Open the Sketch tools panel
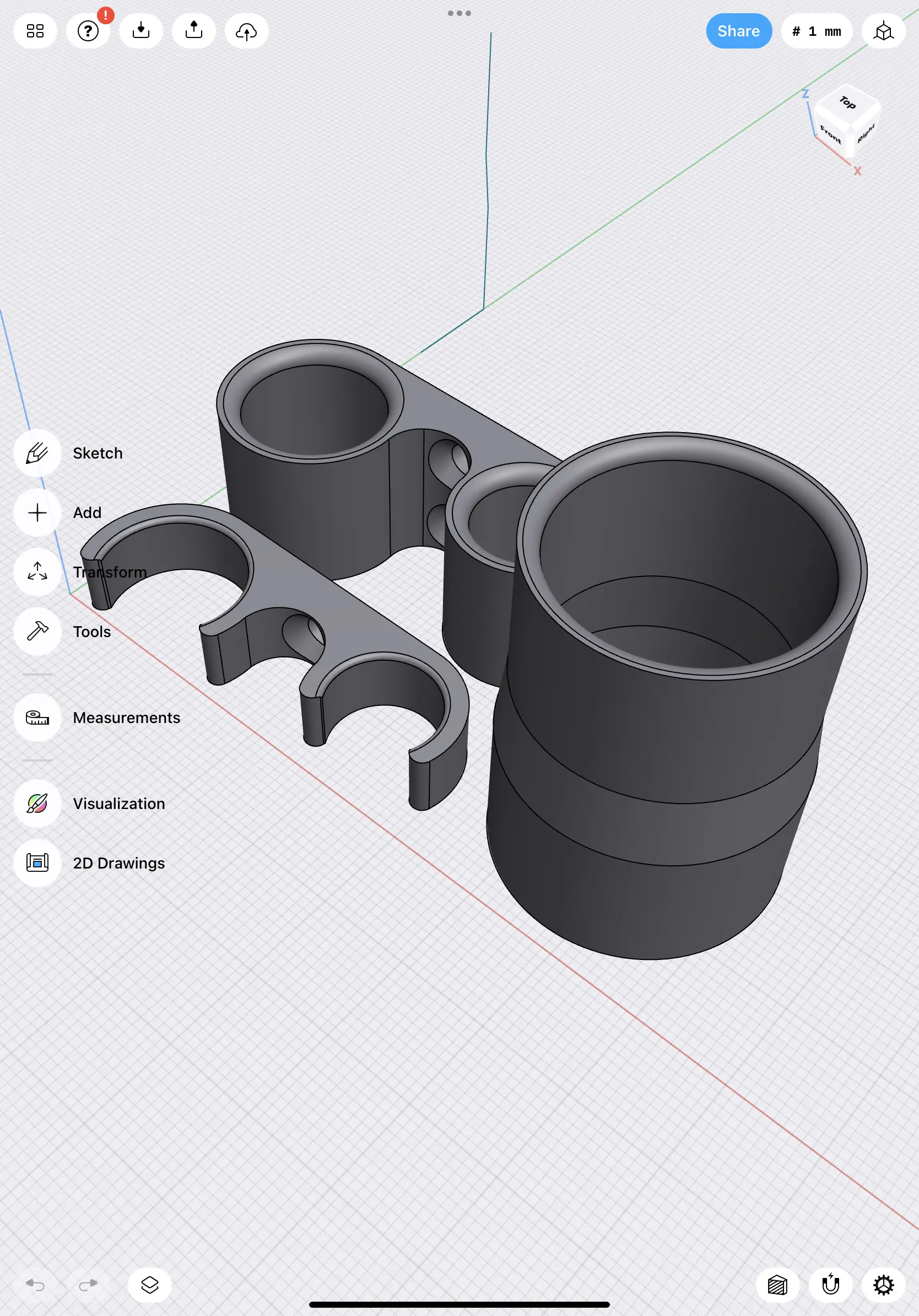 coord(37,452)
